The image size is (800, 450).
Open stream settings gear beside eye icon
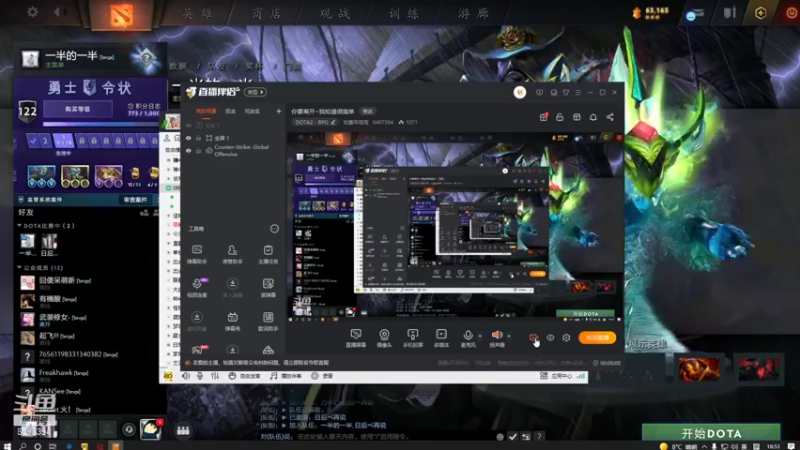(x=566, y=338)
